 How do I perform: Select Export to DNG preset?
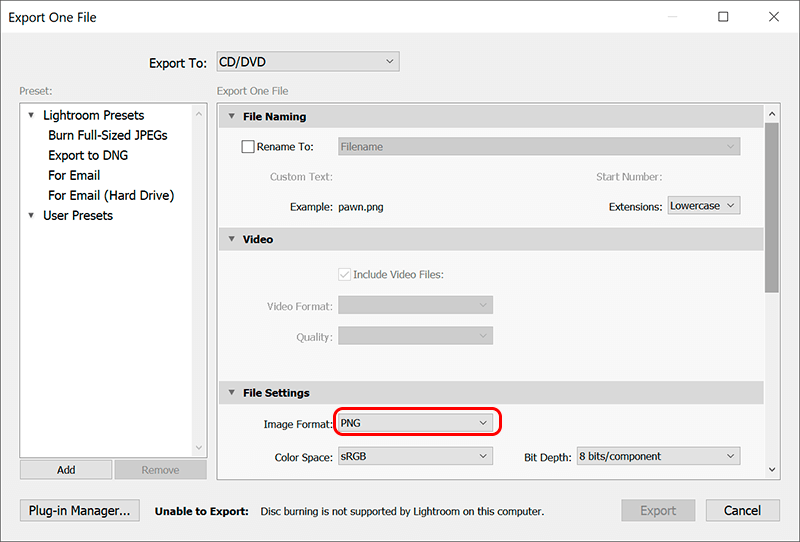tap(88, 155)
